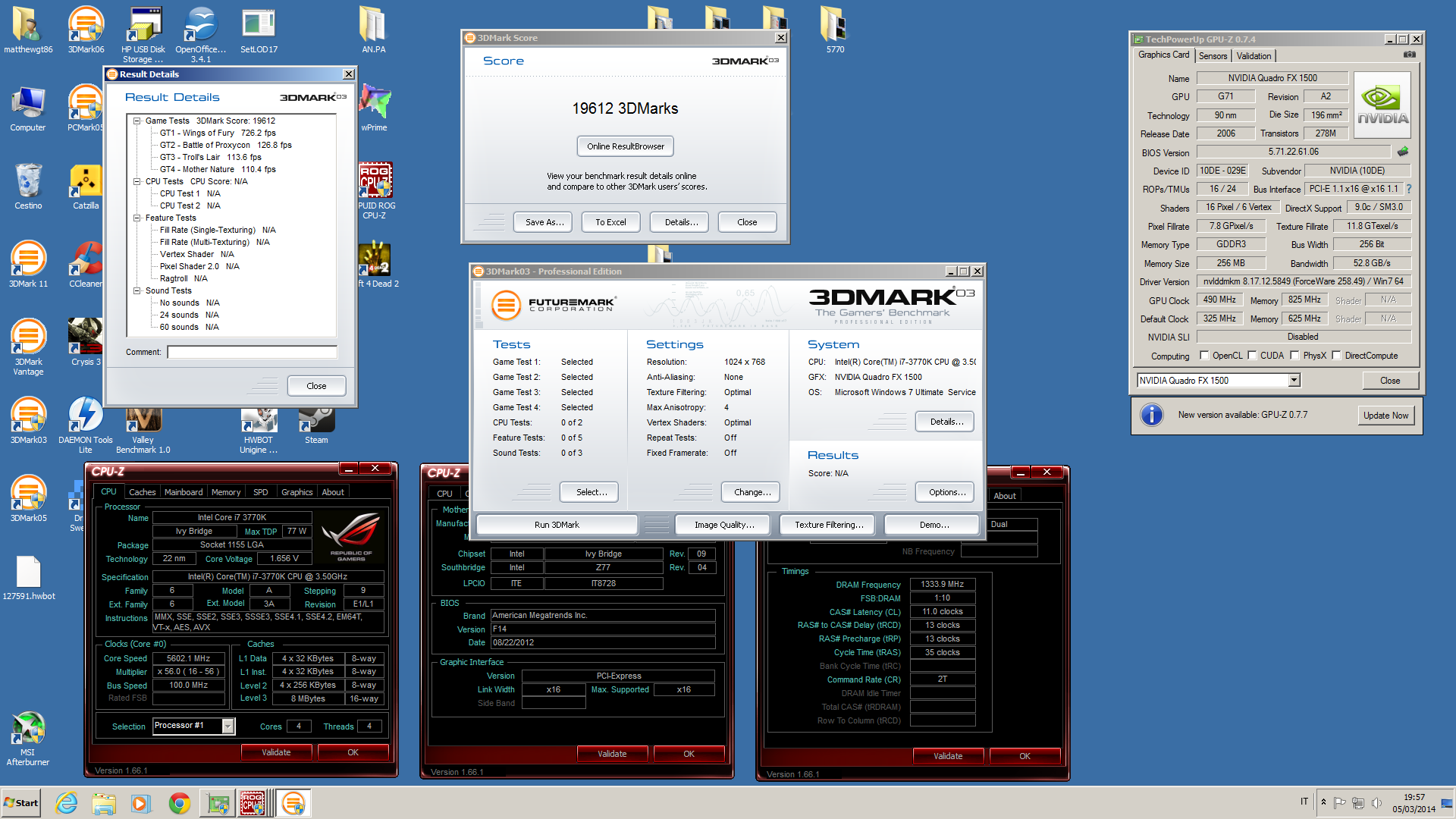Open Computer desktop icon
This screenshot has height=819, width=1456.
tap(28, 108)
